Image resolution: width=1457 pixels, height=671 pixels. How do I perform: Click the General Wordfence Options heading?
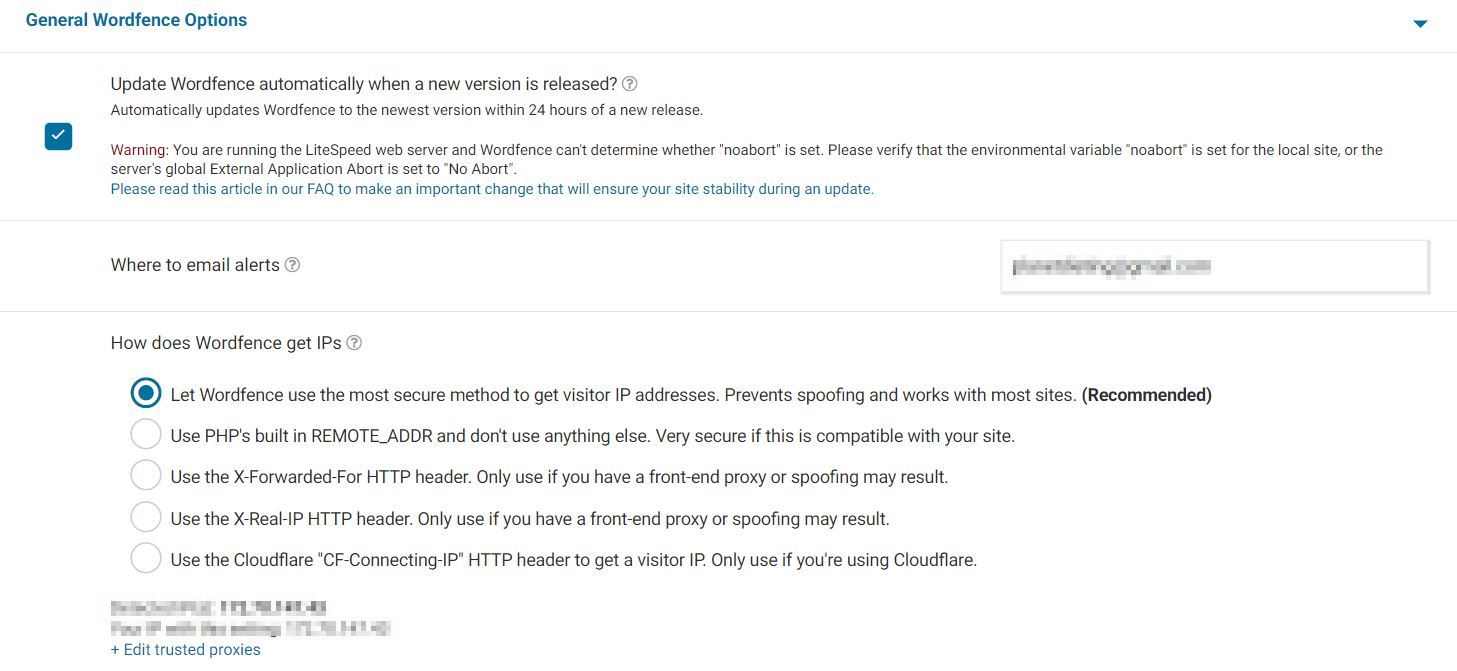click(x=136, y=20)
